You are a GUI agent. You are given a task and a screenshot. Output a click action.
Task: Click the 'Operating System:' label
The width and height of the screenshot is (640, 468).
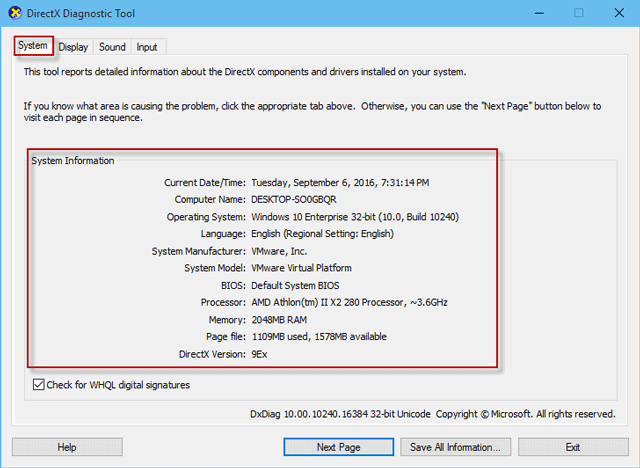(206, 217)
